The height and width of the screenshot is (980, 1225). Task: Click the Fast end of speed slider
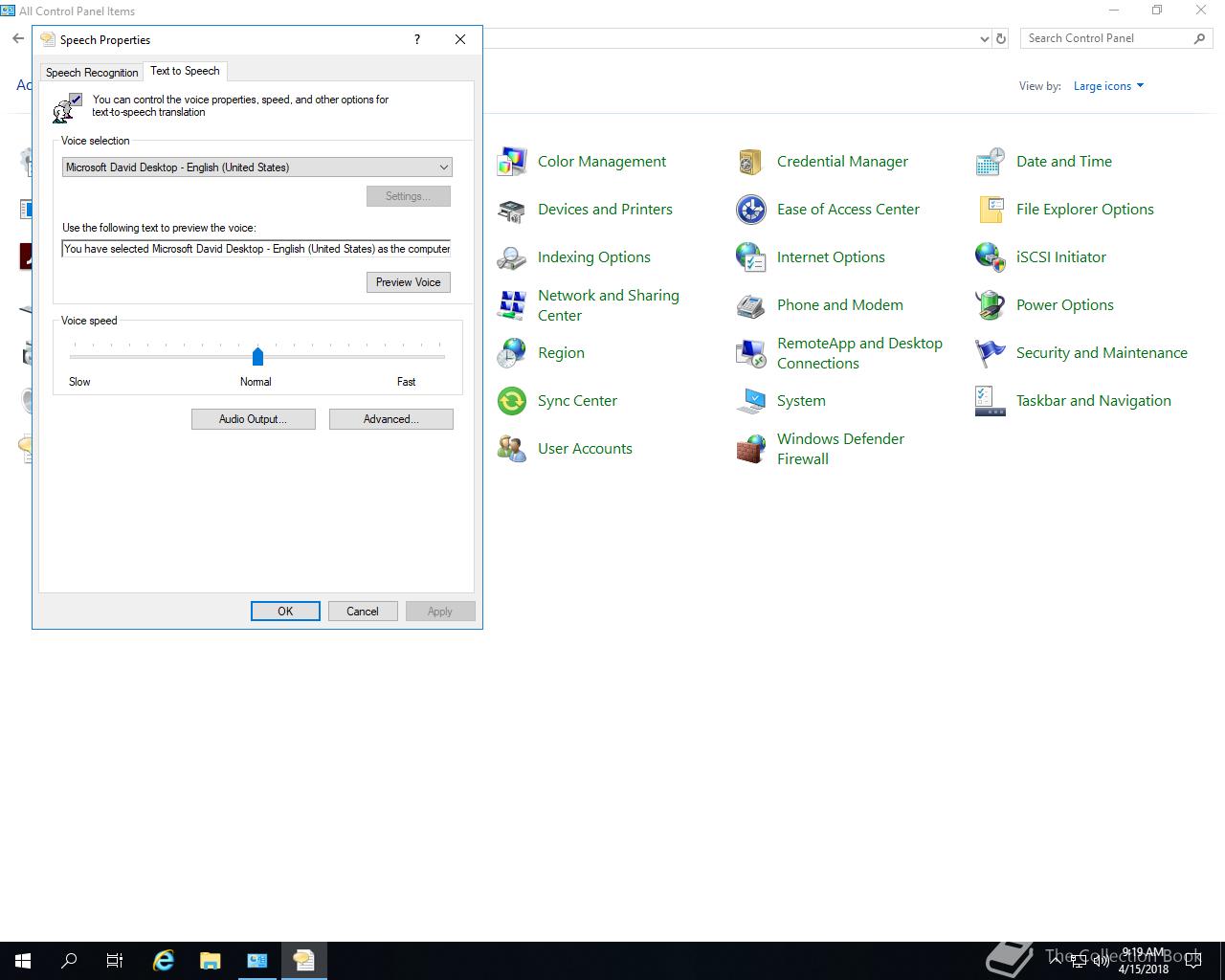[440, 356]
